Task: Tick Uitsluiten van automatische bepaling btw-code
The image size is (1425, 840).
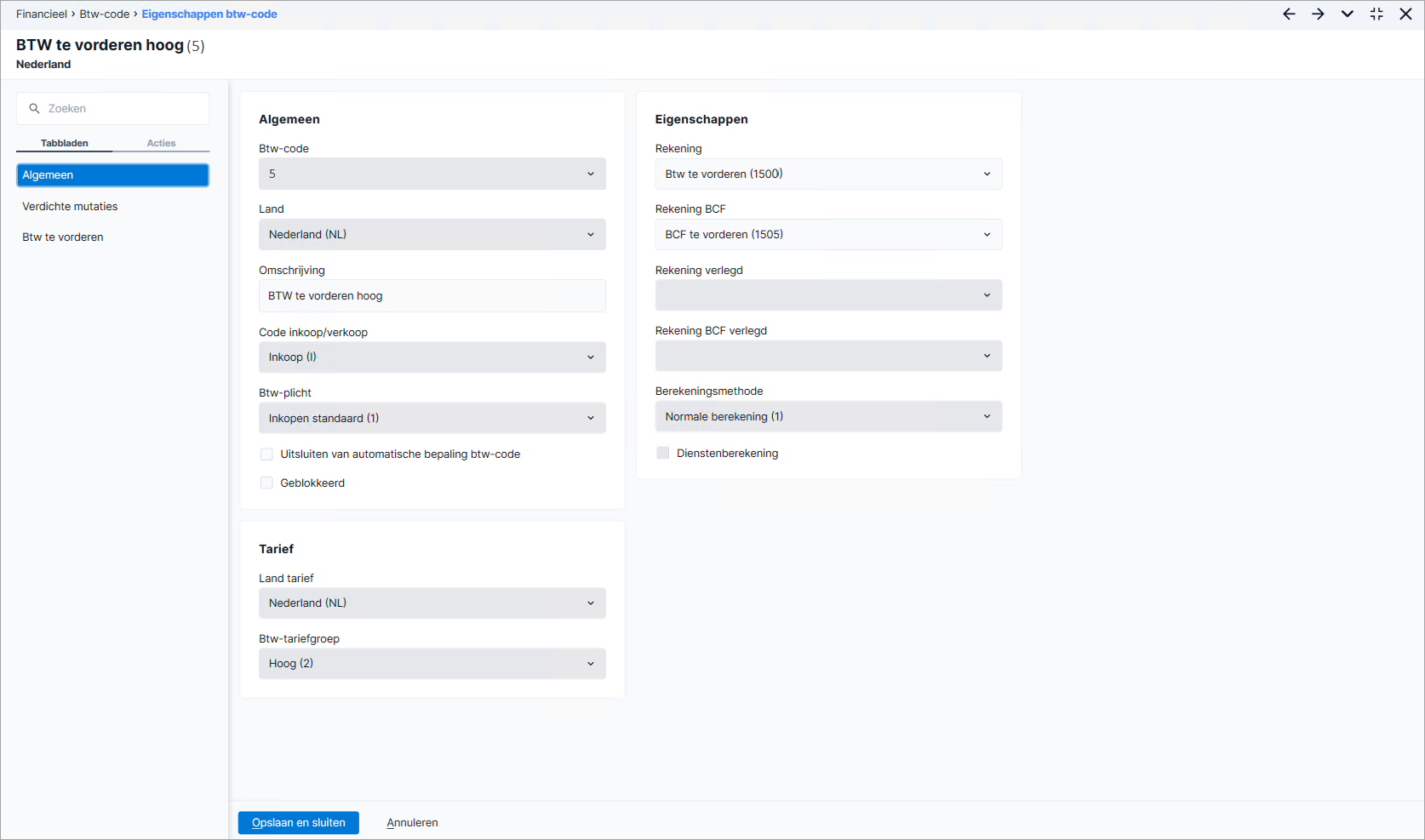Action: (x=266, y=454)
